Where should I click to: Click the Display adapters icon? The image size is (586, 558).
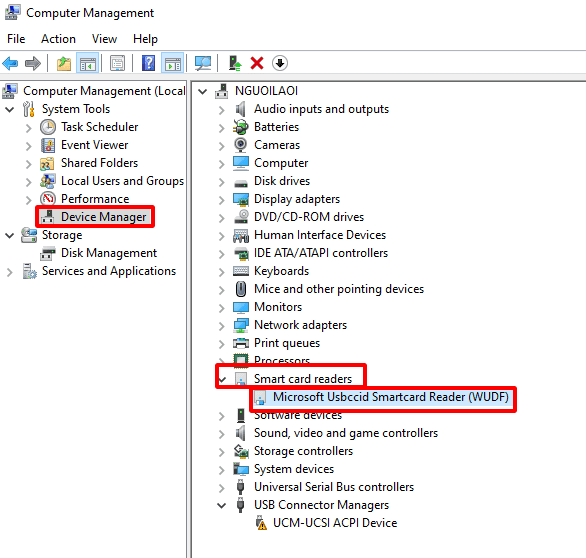(x=241, y=199)
